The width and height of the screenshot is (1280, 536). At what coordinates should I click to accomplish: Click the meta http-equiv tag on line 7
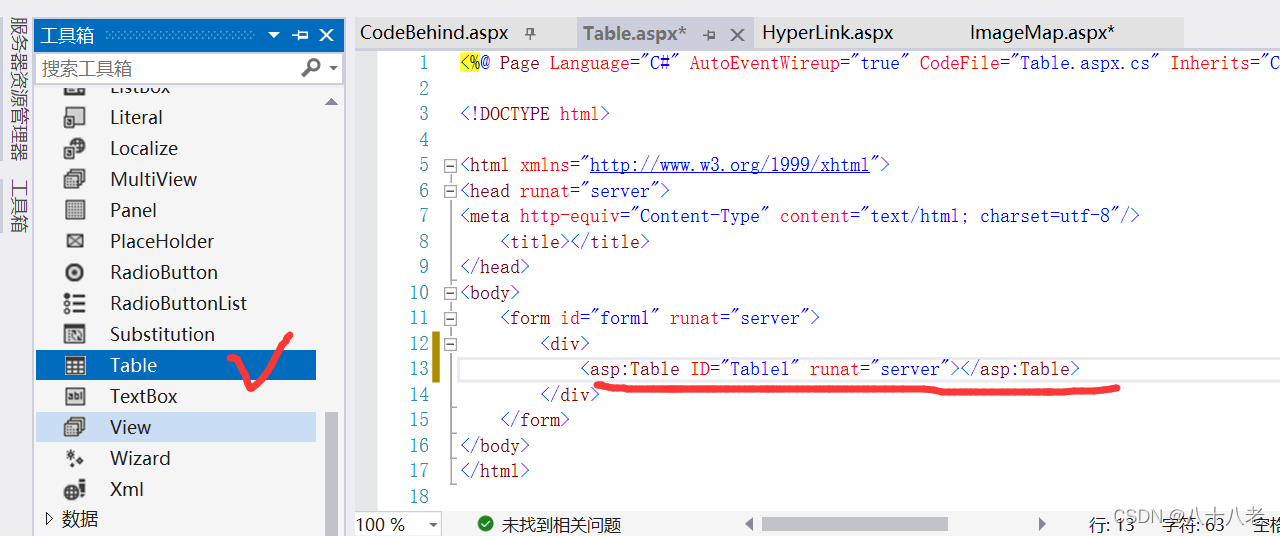(800, 216)
